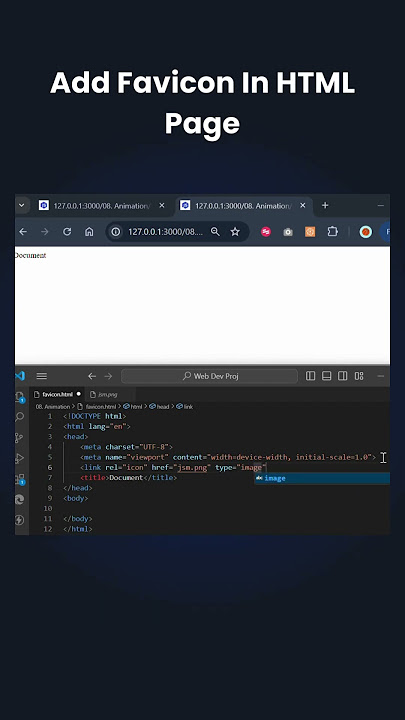The image size is (405, 720).
Task: Go to the browser home page
Action: [x=89, y=232]
